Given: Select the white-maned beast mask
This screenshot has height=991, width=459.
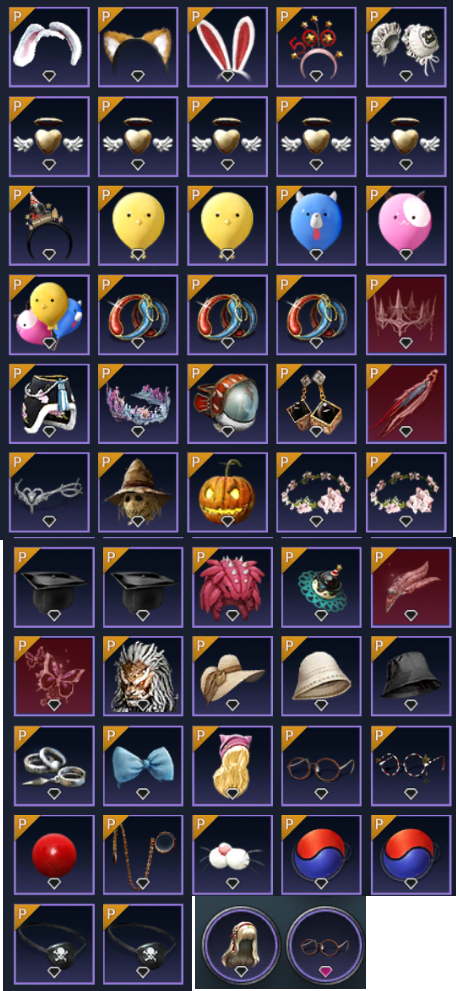Looking at the screenshot, I should point(143,676).
